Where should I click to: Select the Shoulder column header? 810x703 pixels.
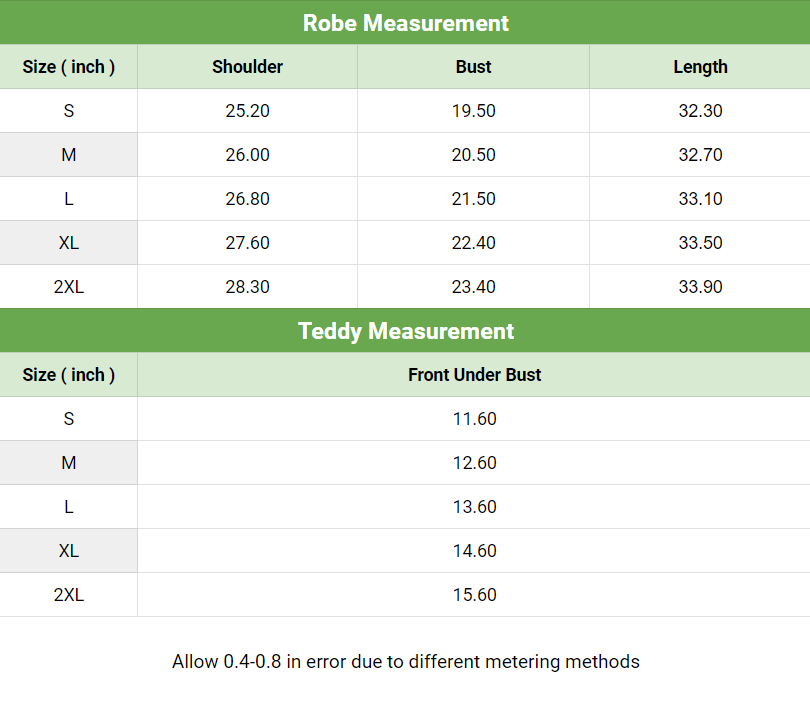click(247, 67)
